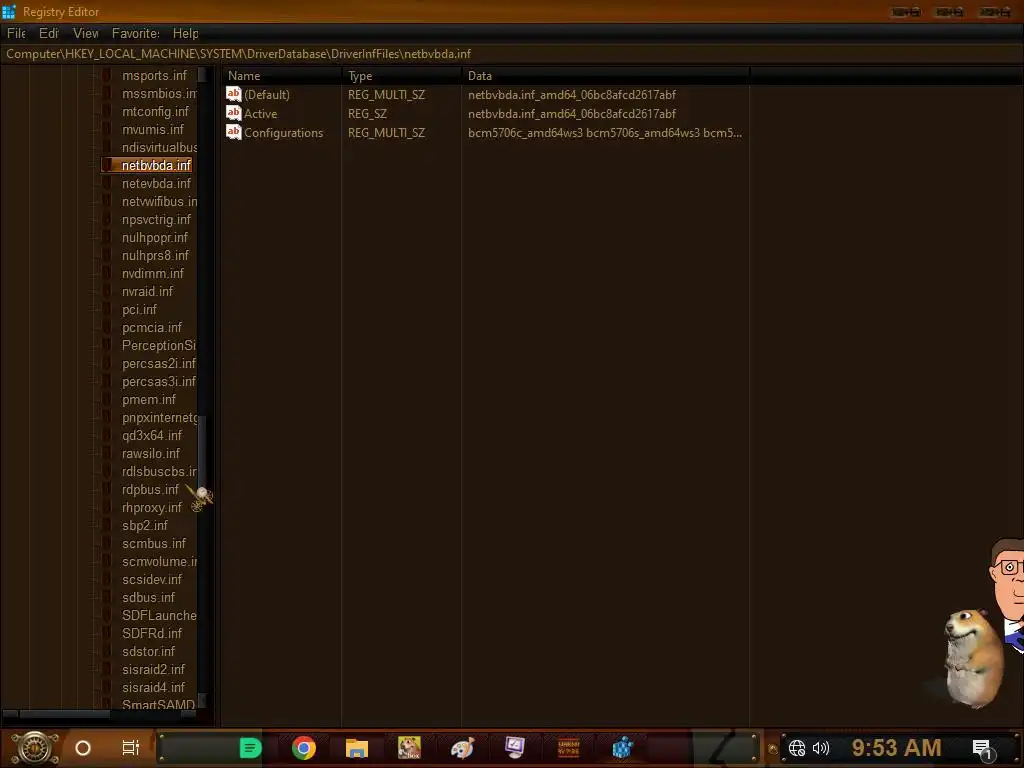Open the steampunk Start button
The image size is (1024, 768).
[x=35, y=748]
